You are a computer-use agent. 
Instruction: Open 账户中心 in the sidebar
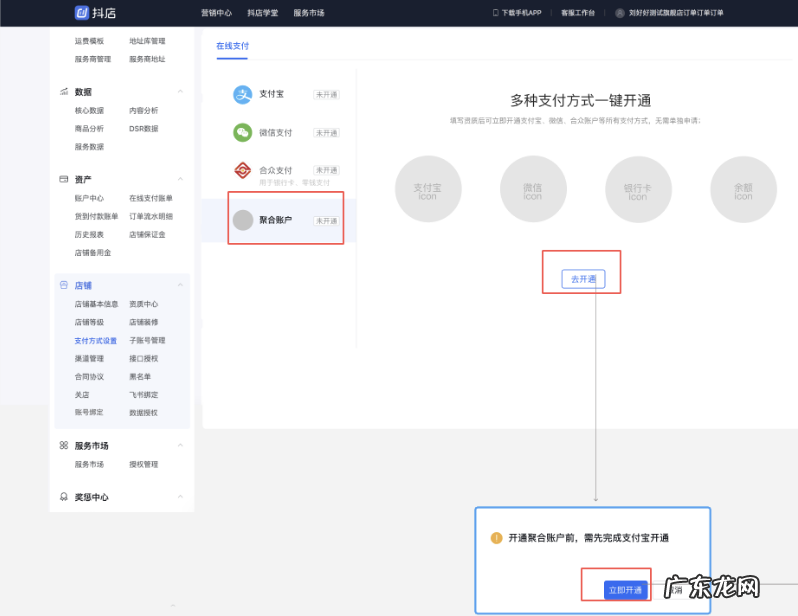(x=89, y=198)
